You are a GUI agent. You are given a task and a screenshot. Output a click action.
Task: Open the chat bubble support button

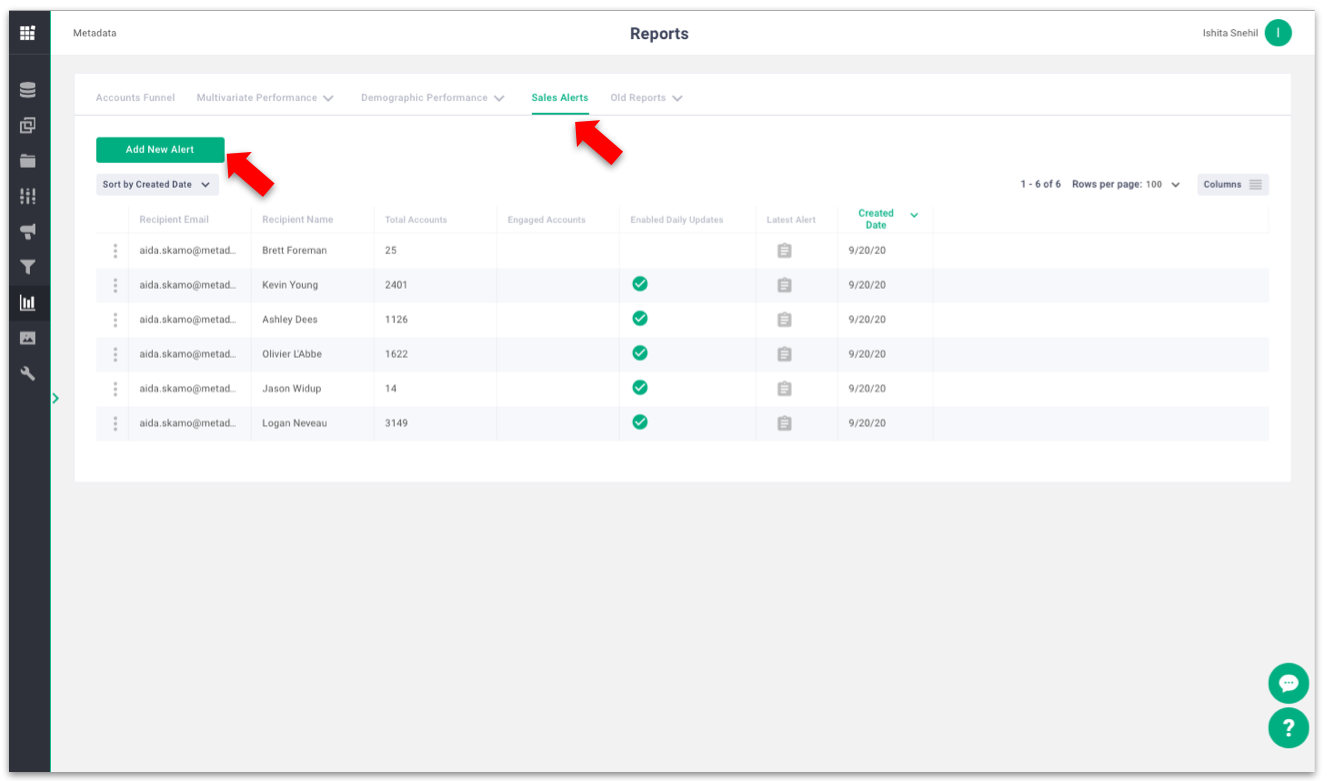pos(1288,683)
